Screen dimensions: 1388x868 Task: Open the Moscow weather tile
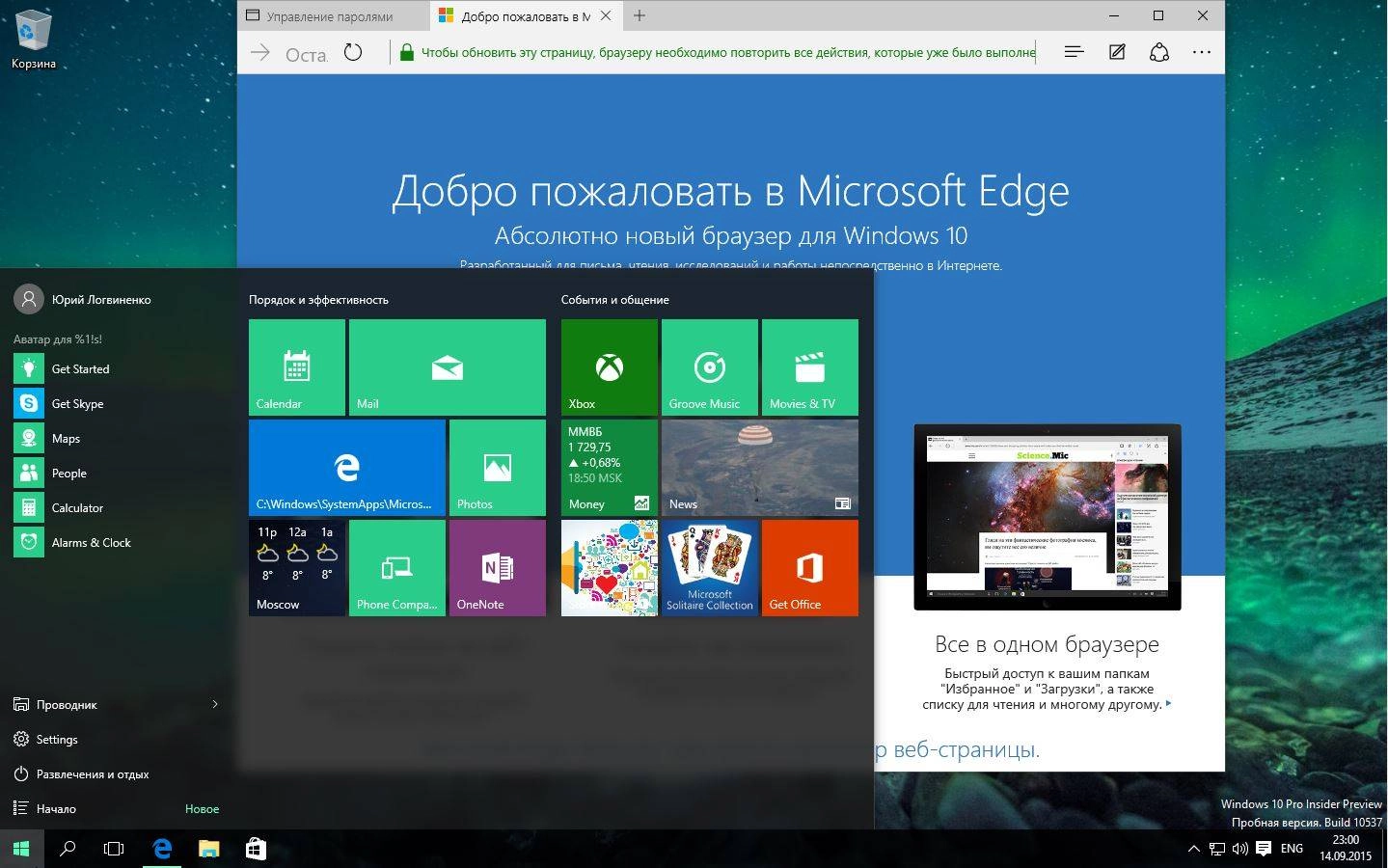coord(297,568)
